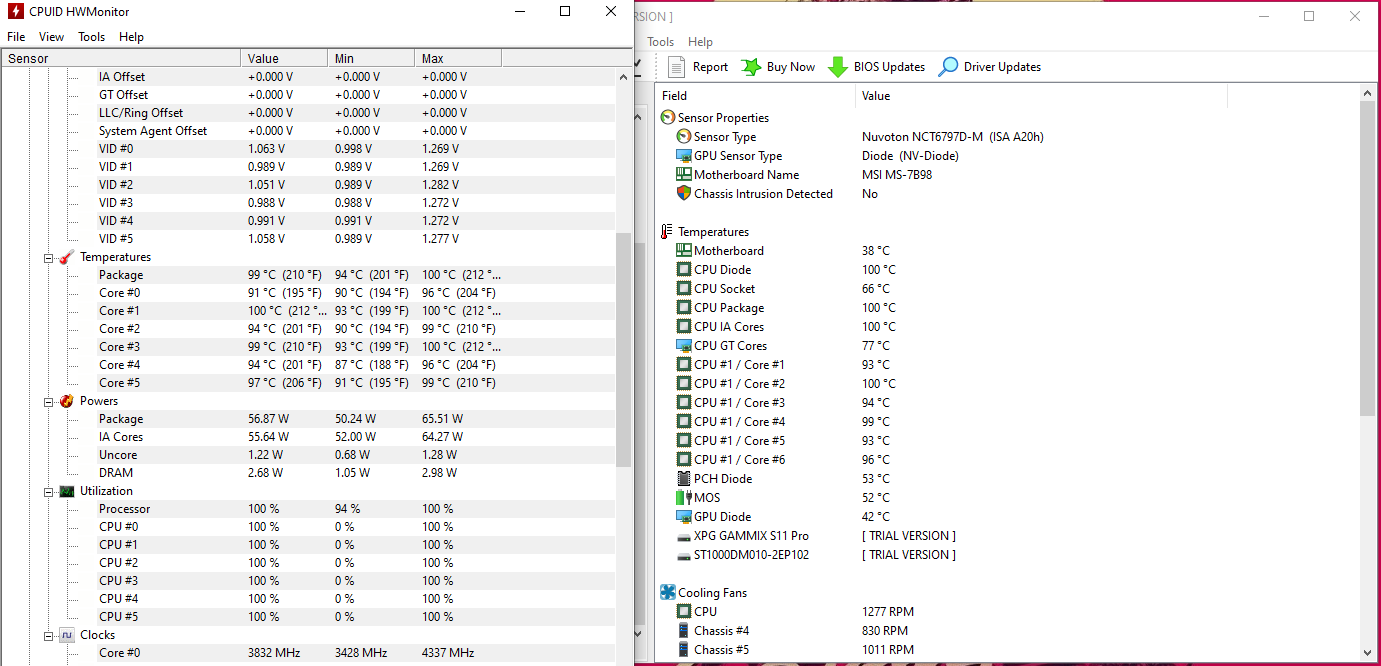Open BIOS Updates from the toolbar
Image resolution: width=1381 pixels, height=666 pixels.
click(837, 67)
